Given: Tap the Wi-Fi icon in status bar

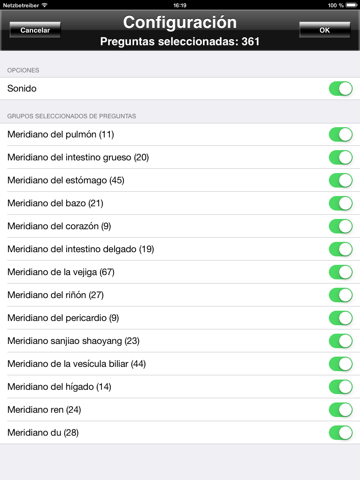Looking at the screenshot, I should click(x=44, y=5).
